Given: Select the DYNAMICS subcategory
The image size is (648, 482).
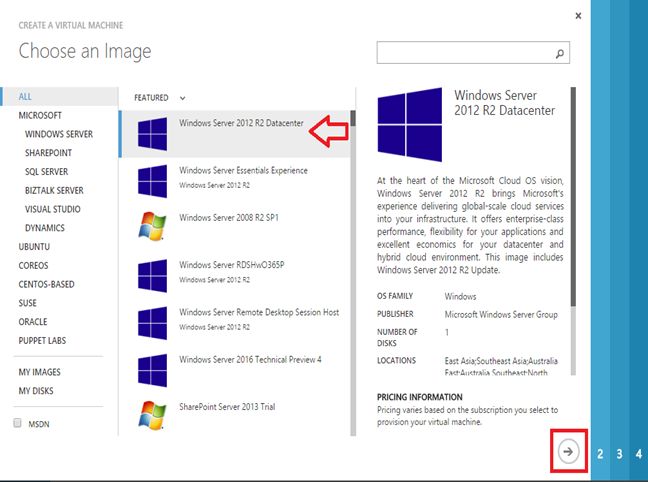Looking at the screenshot, I should coord(45,228).
